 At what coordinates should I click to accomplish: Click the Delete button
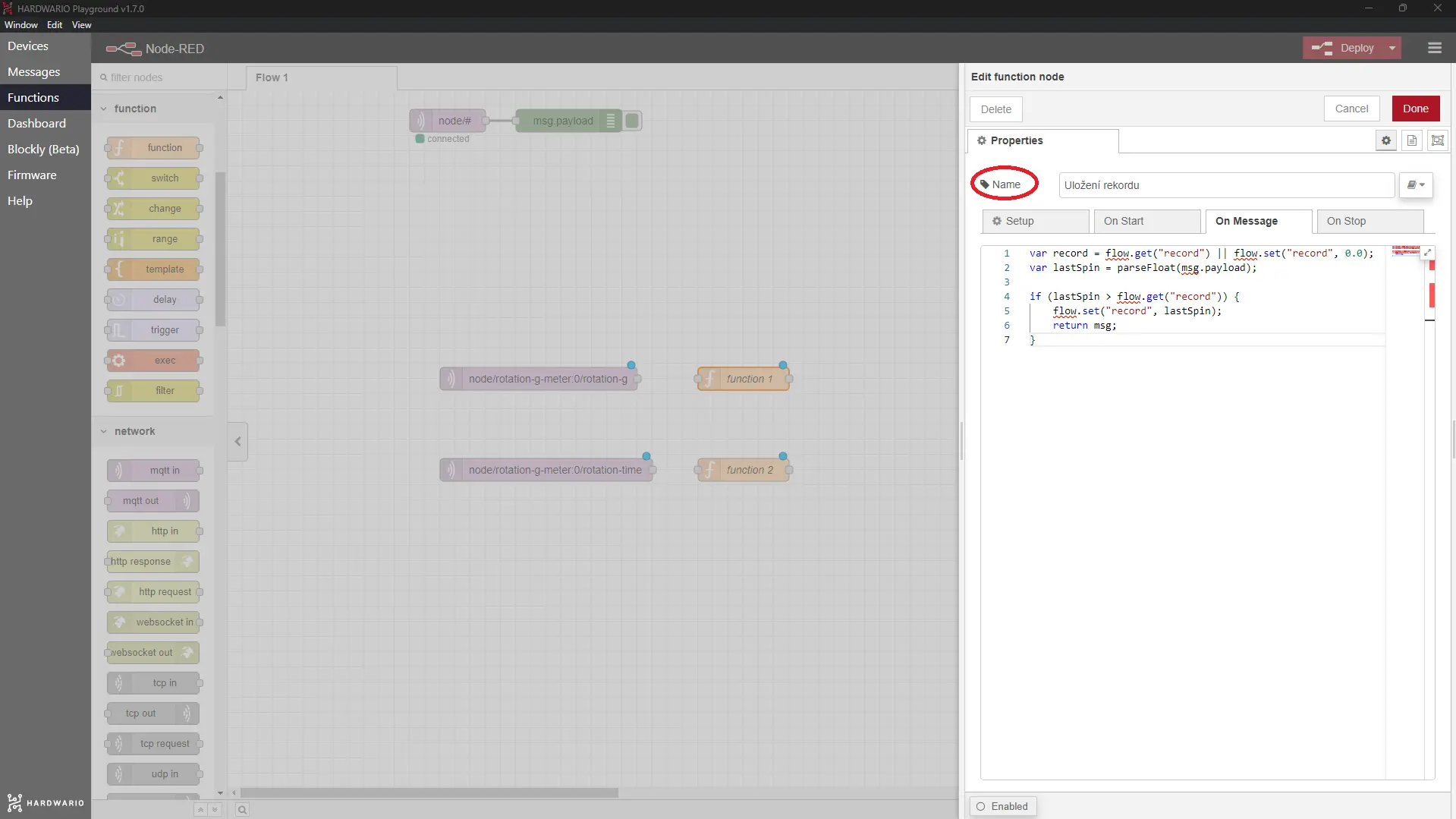995,109
